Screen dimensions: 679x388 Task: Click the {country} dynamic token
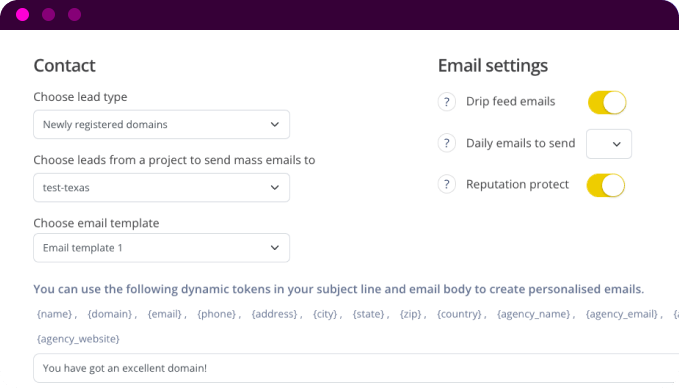pyautogui.click(x=459, y=314)
